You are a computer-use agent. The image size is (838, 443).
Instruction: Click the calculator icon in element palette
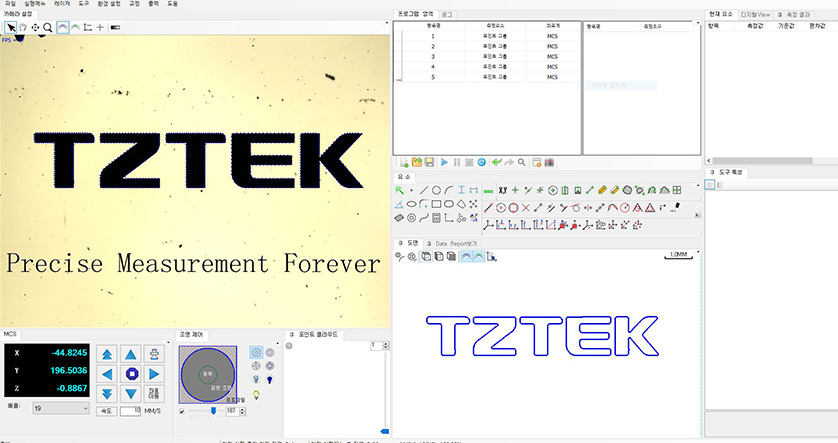(x=436, y=217)
